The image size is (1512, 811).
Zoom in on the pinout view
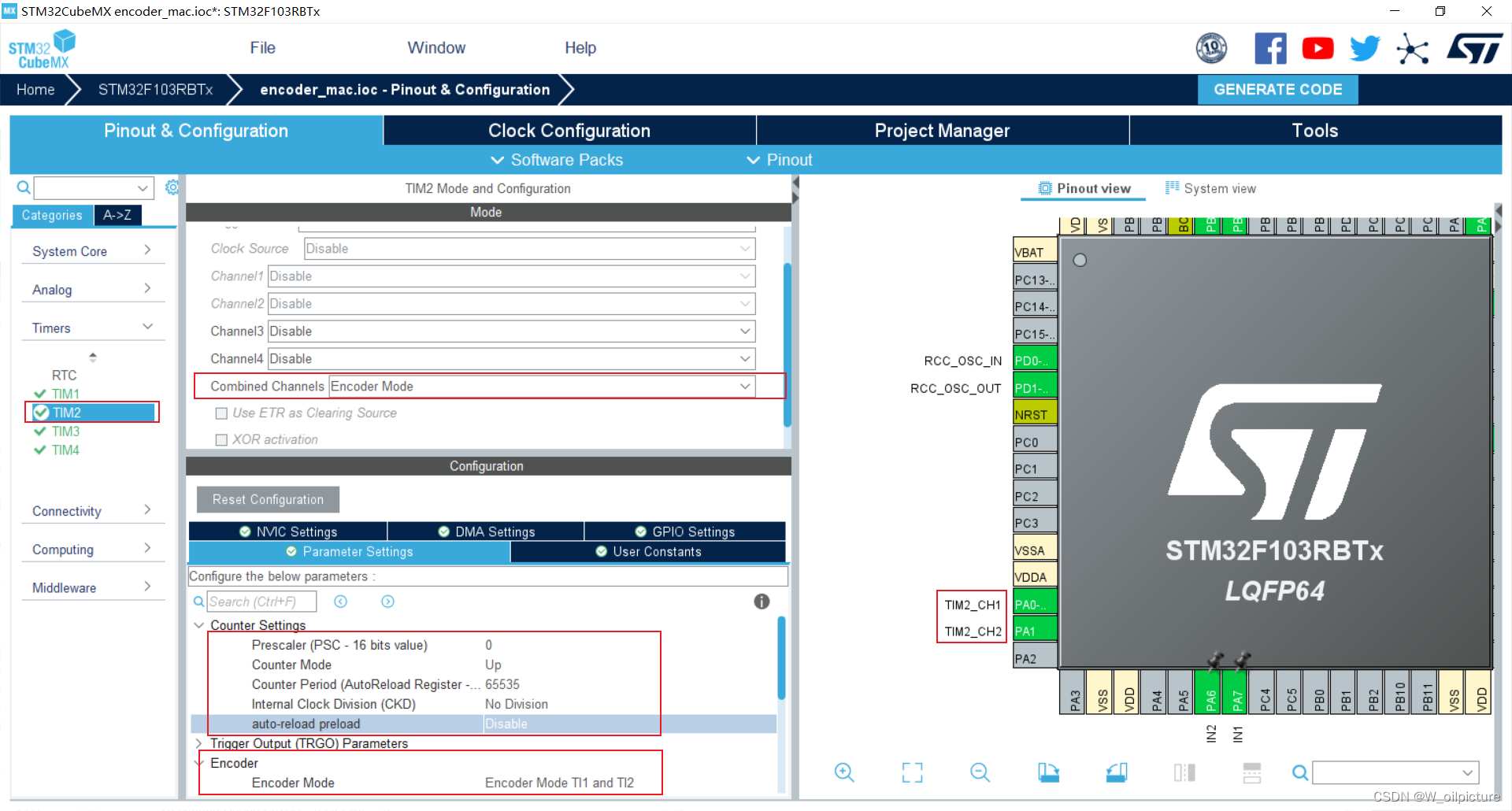click(844, 772)
